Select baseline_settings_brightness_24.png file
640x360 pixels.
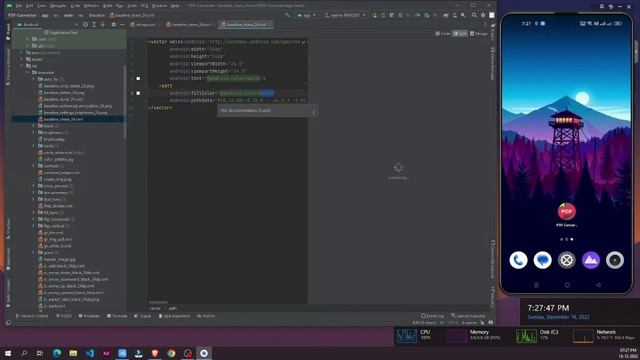(75, 113)
